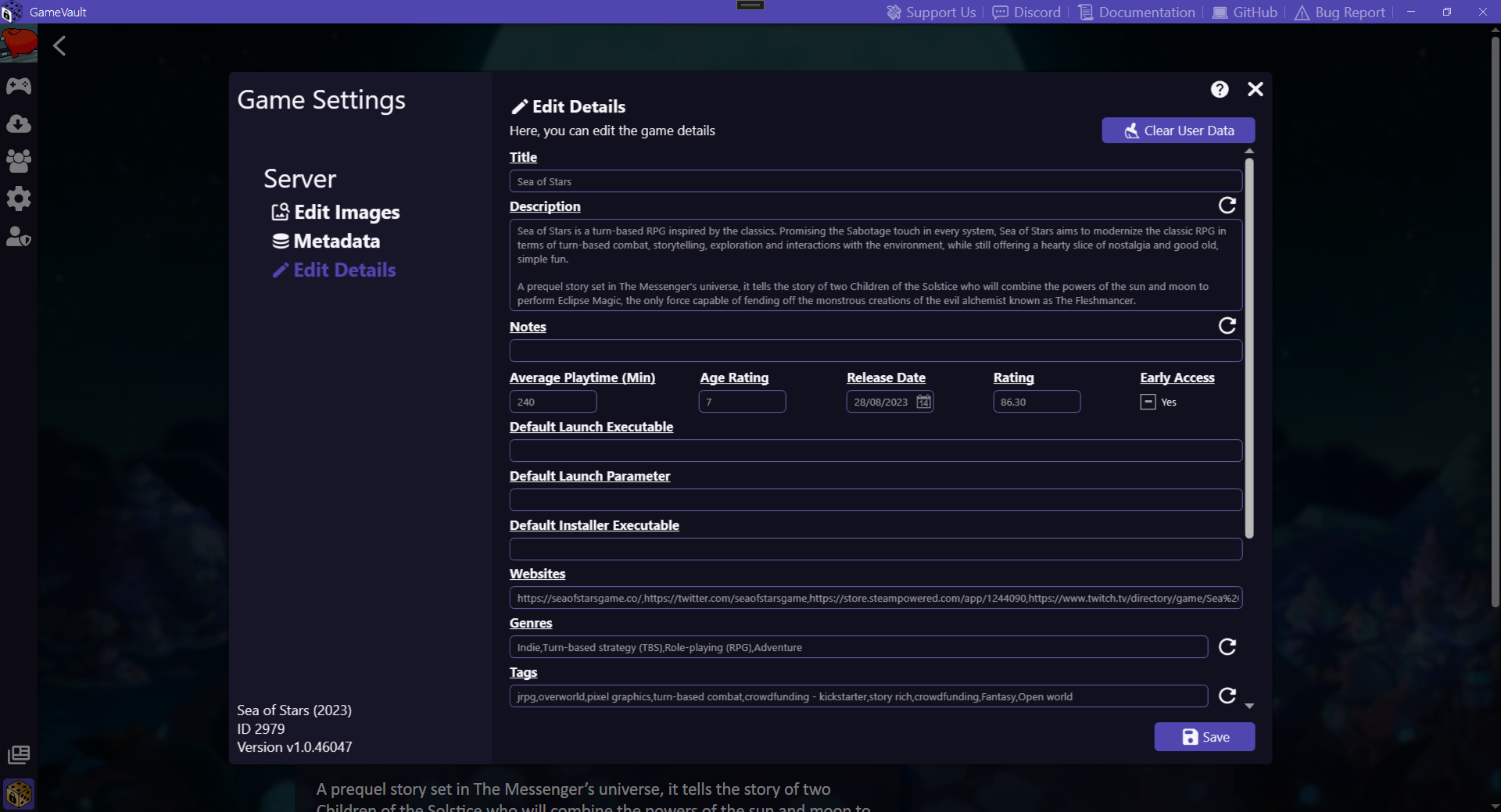Click the Average Playtime field
The height and width of the screenshot is (812, 1501).
553,402
